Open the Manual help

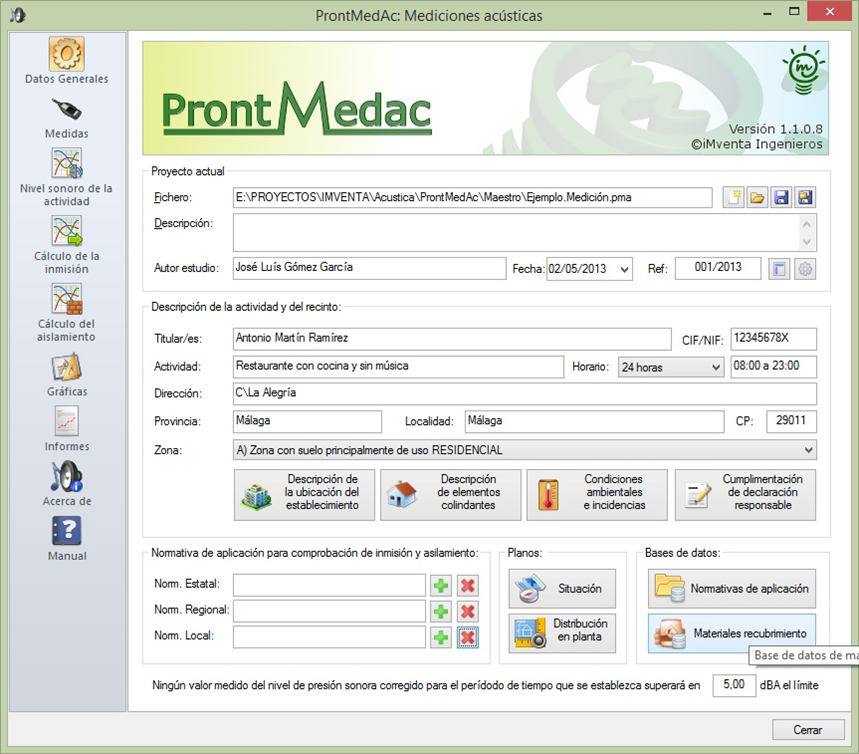(66, 539)
